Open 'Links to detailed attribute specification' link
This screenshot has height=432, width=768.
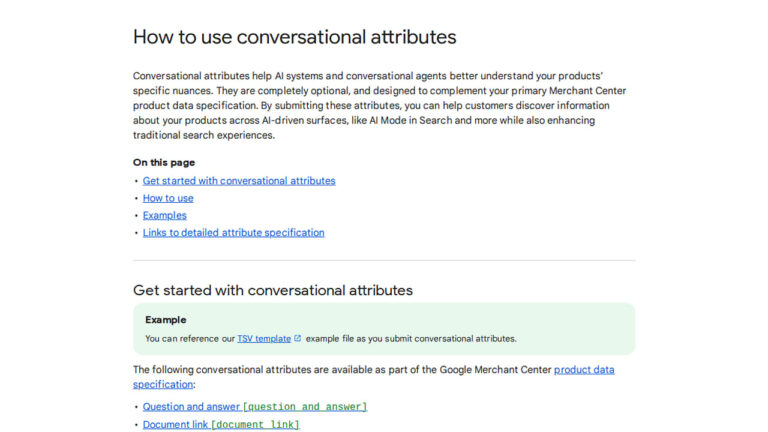coord(234,233)
